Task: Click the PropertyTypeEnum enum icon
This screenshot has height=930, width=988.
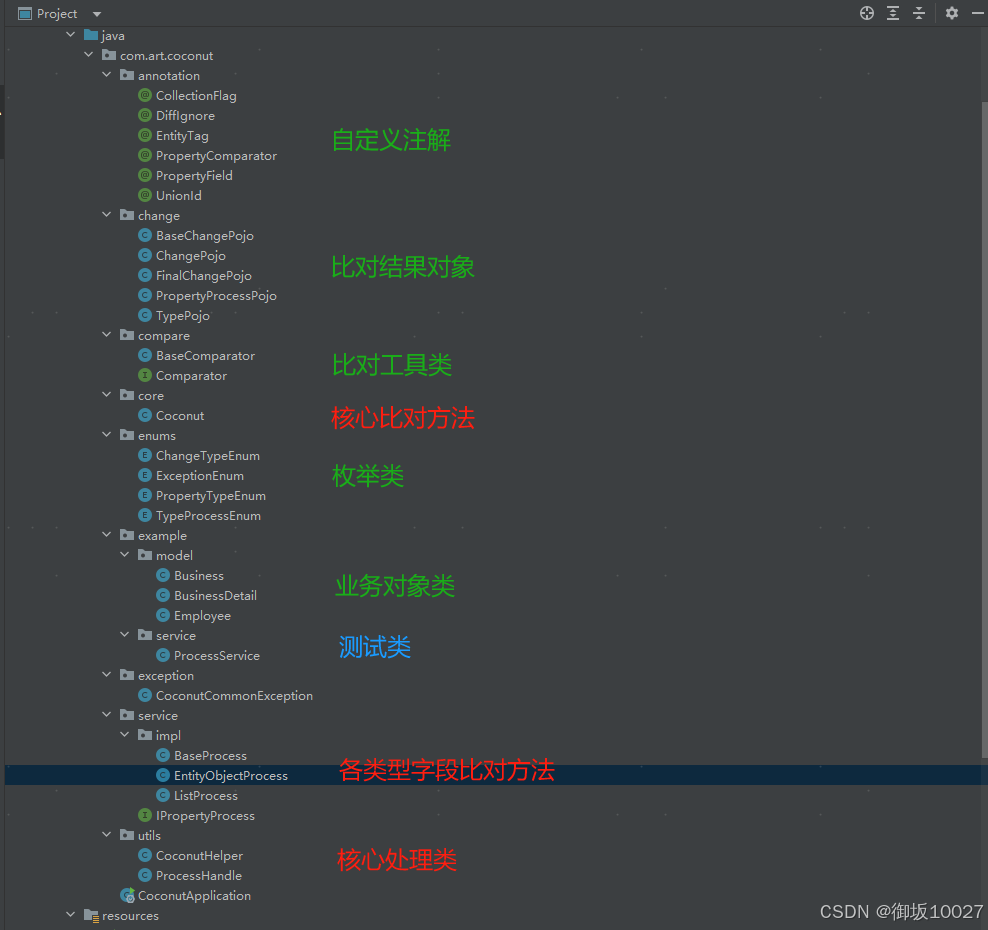Action: [x=145, y=495]
